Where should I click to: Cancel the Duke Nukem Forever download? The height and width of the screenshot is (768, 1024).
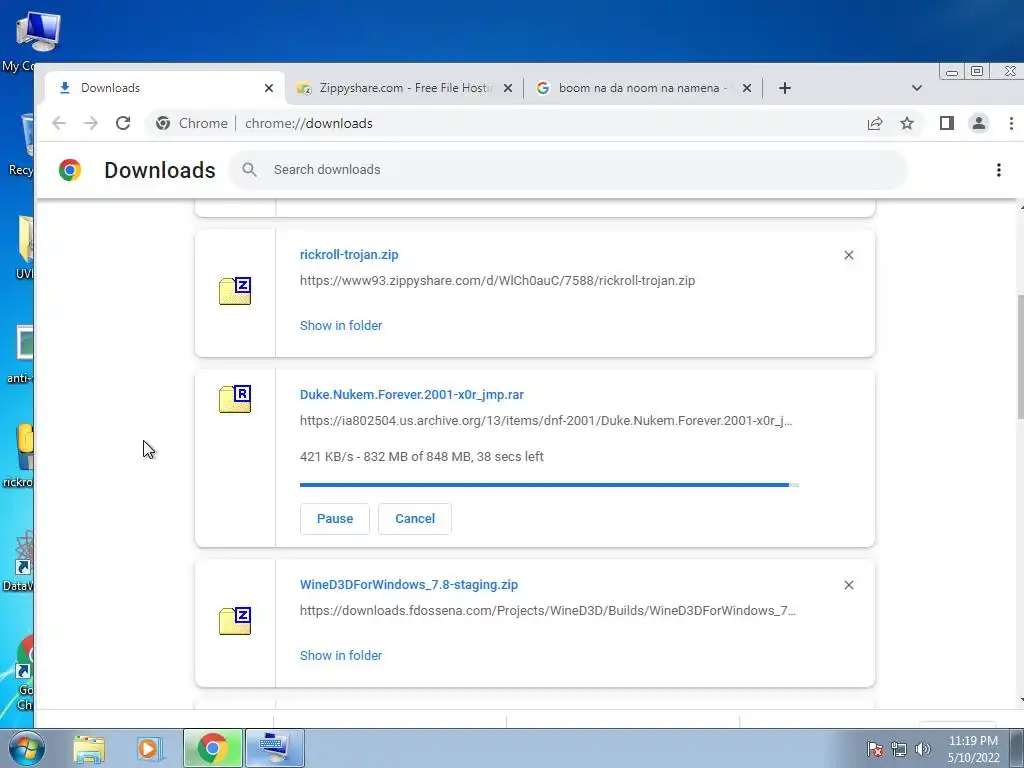pos(415,519)
